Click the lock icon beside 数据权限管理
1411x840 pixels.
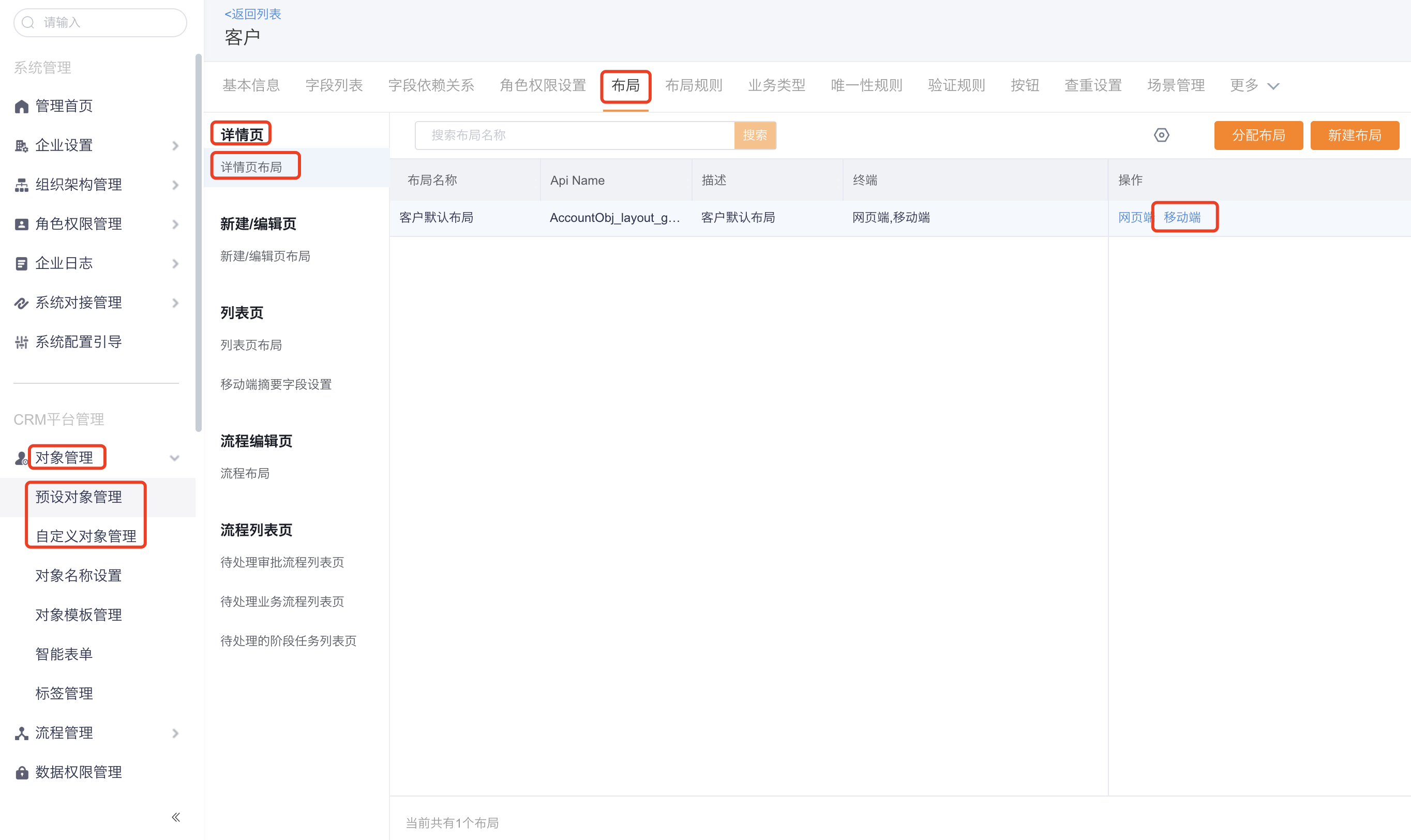pos(22,773)
